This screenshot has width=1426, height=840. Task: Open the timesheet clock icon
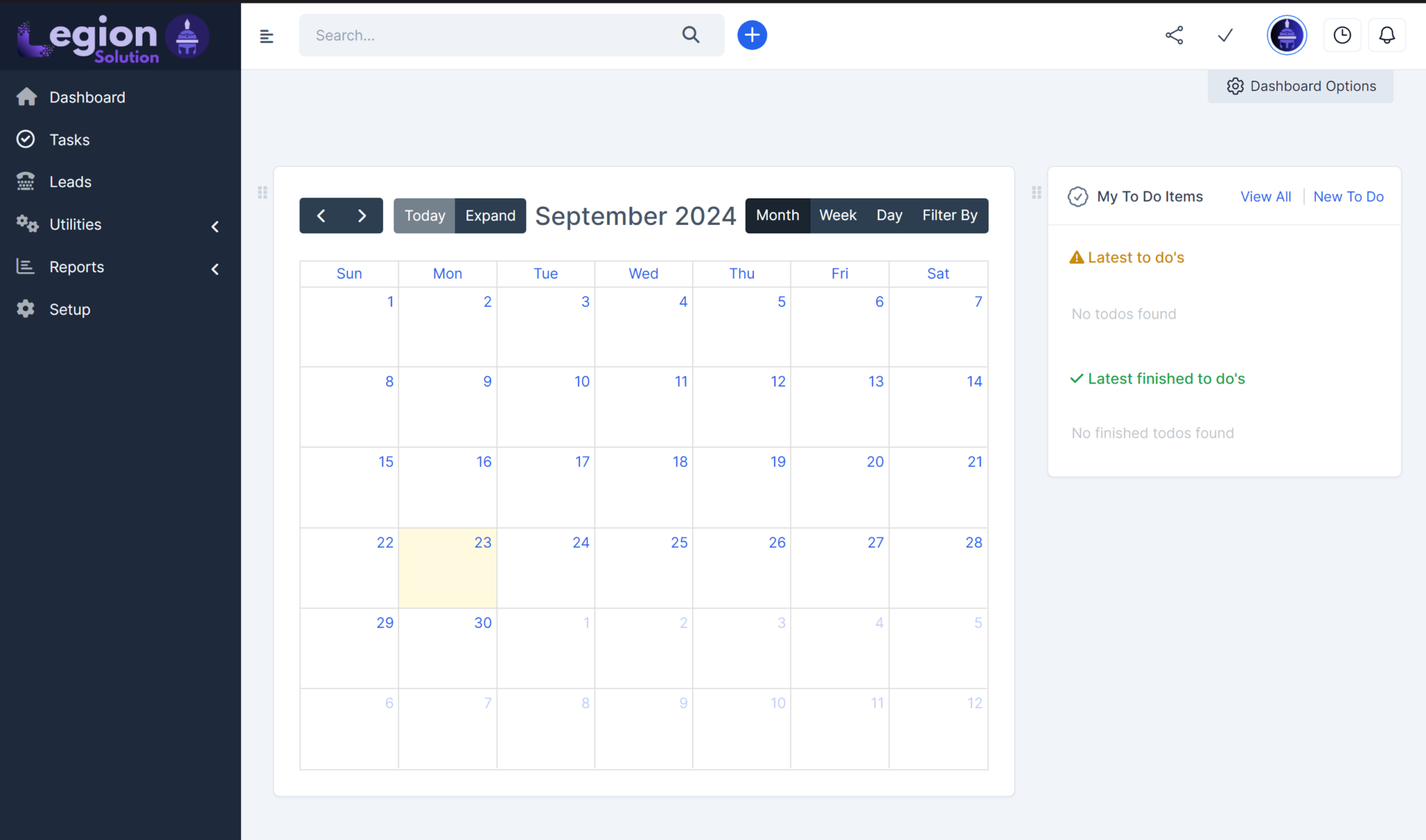[x=1342, y=35]
